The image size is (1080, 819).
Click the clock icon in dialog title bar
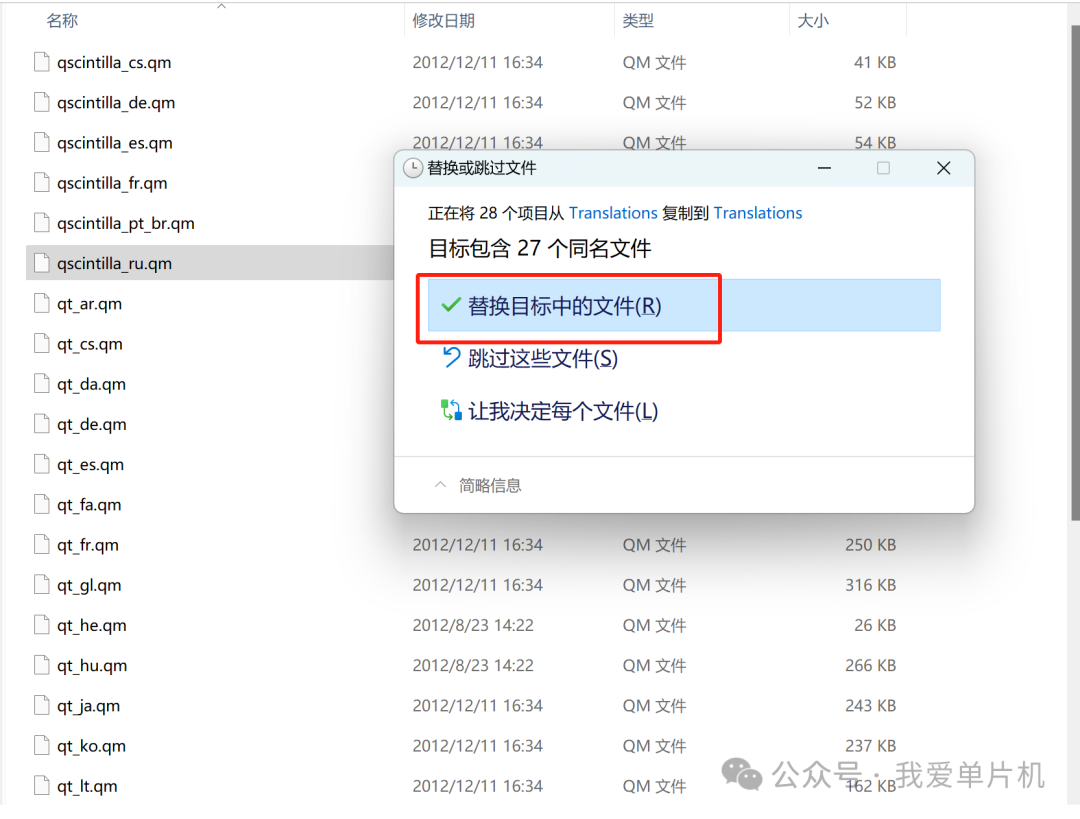coord(413,168)
